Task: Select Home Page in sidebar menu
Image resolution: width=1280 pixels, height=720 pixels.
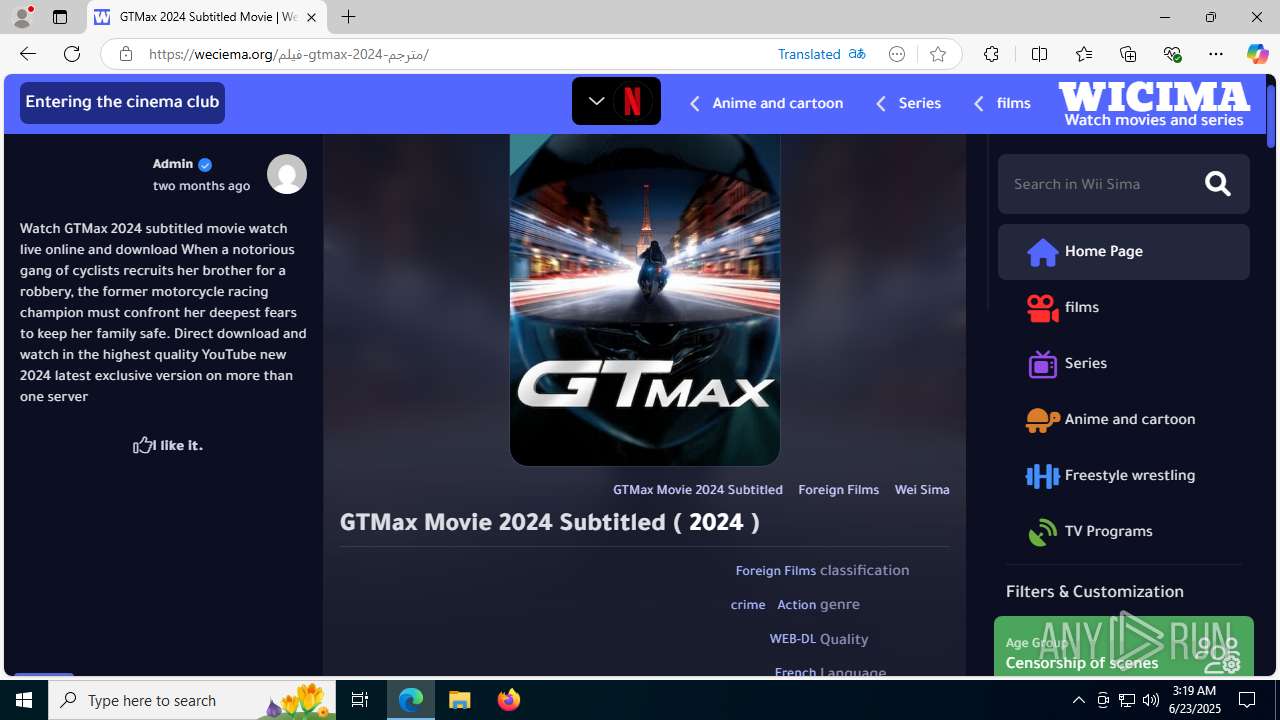Action: point(1123,251)
